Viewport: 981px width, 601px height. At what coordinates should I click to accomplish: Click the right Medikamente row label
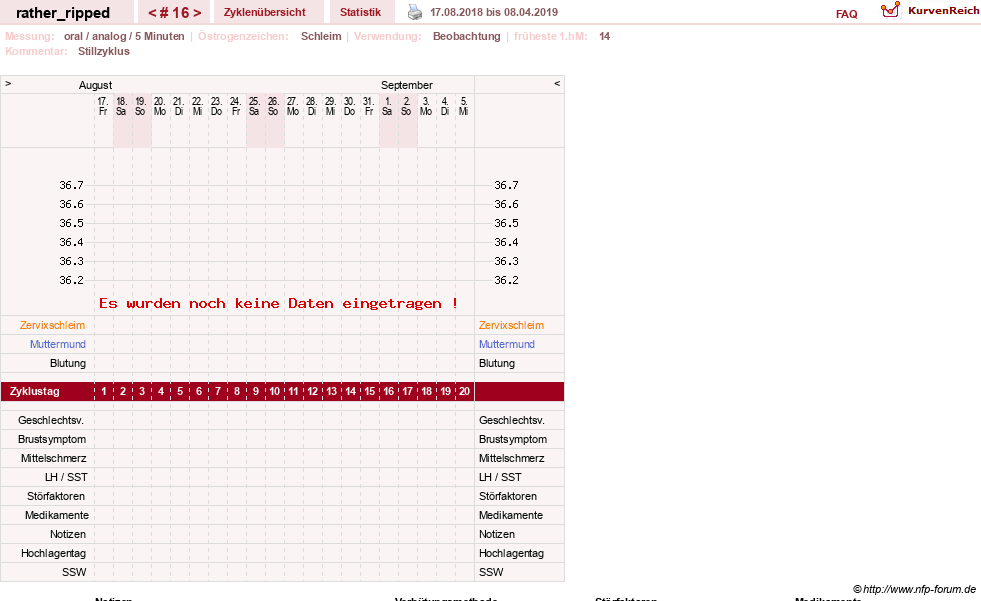point(511,515)
